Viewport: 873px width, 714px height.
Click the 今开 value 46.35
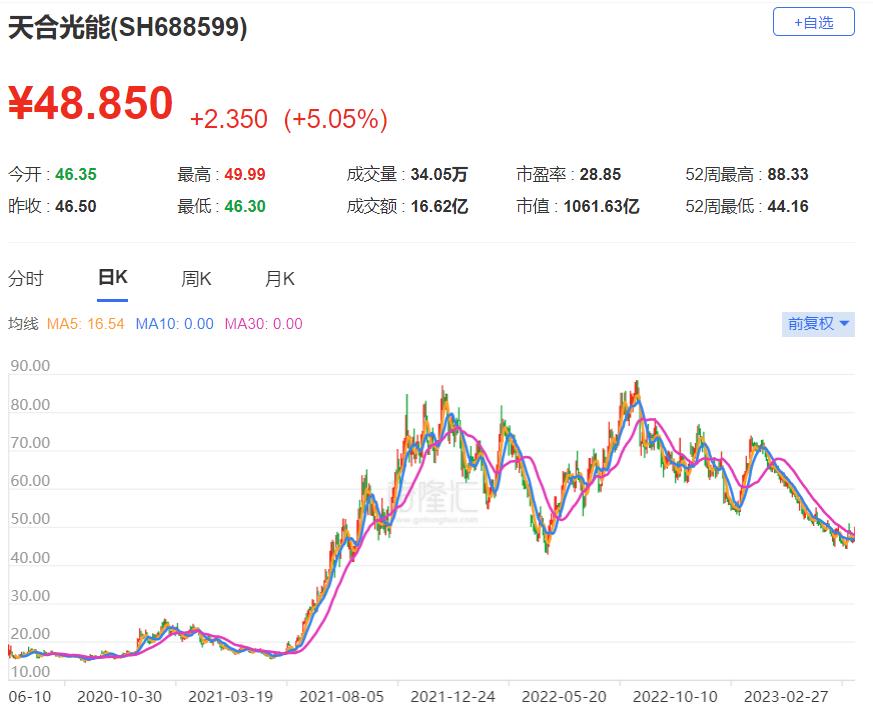click(76, 174)
